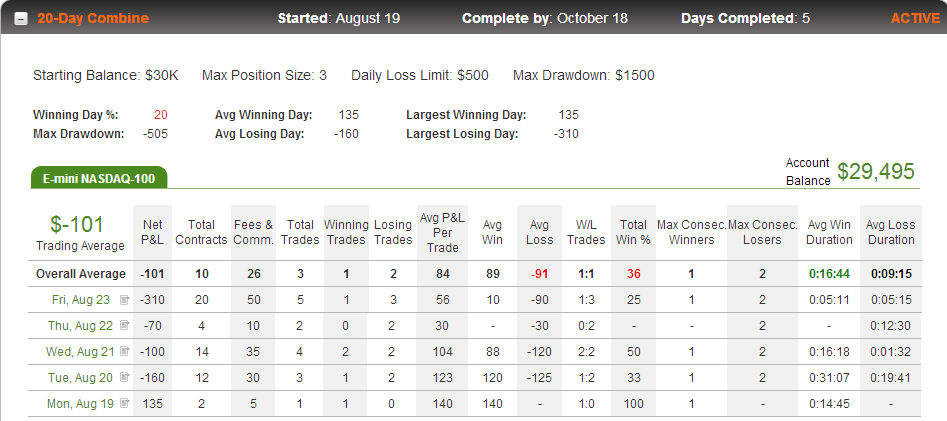Open the note icon for Thu, Aug 22

[124, 326]
